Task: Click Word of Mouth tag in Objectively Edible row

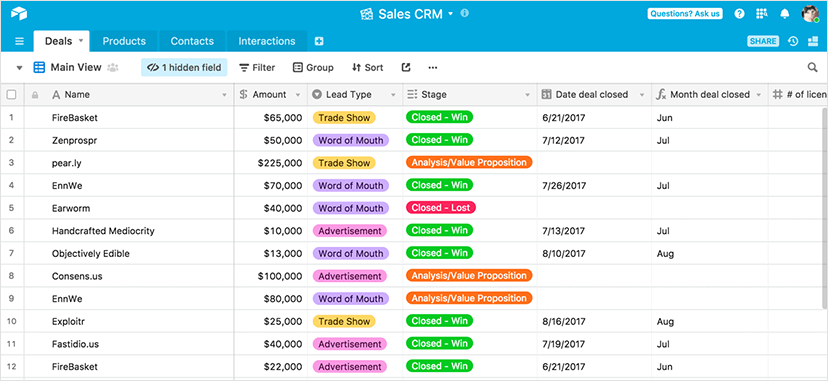Action: (x=351, y=253)
